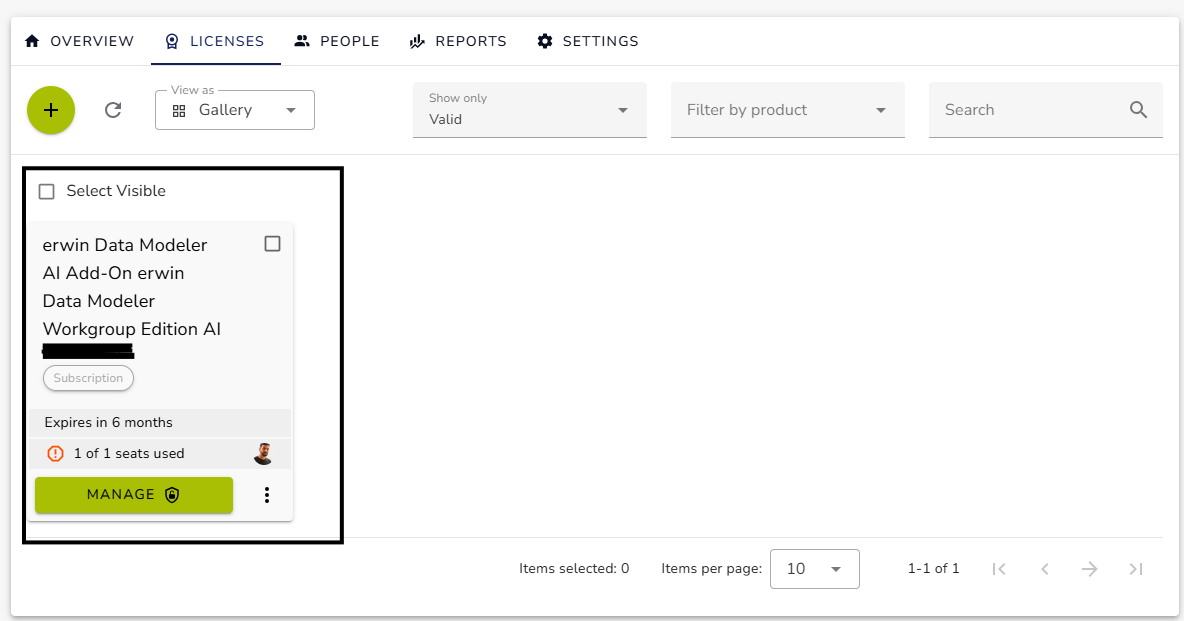
Task: Open the Show only Valid dropdown
Action: click(529, 110)
